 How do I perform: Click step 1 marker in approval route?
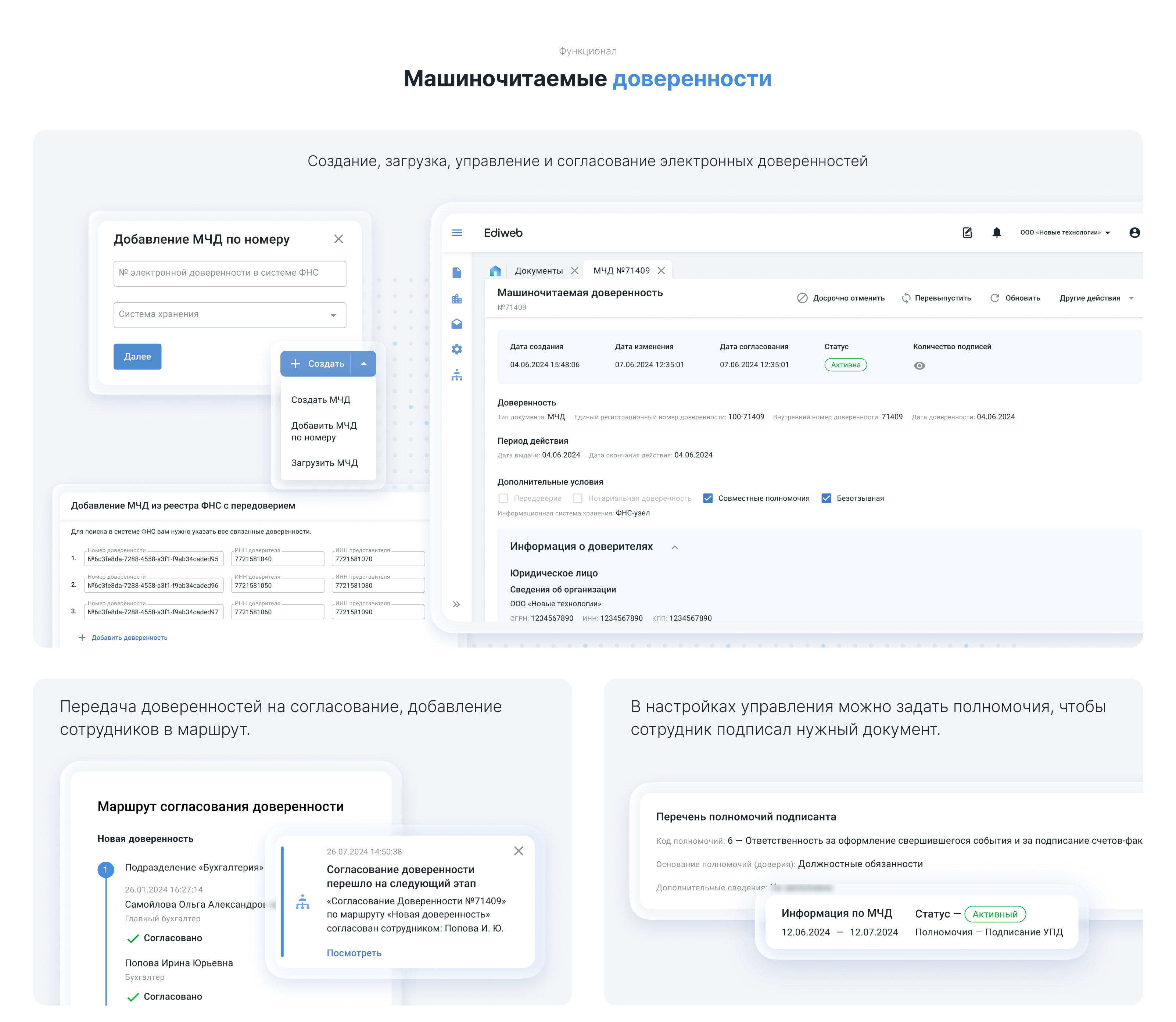(105, 870)
